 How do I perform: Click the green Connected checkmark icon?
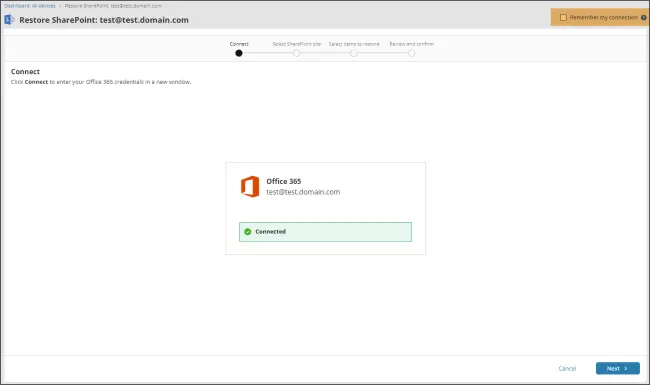[247, 232]
